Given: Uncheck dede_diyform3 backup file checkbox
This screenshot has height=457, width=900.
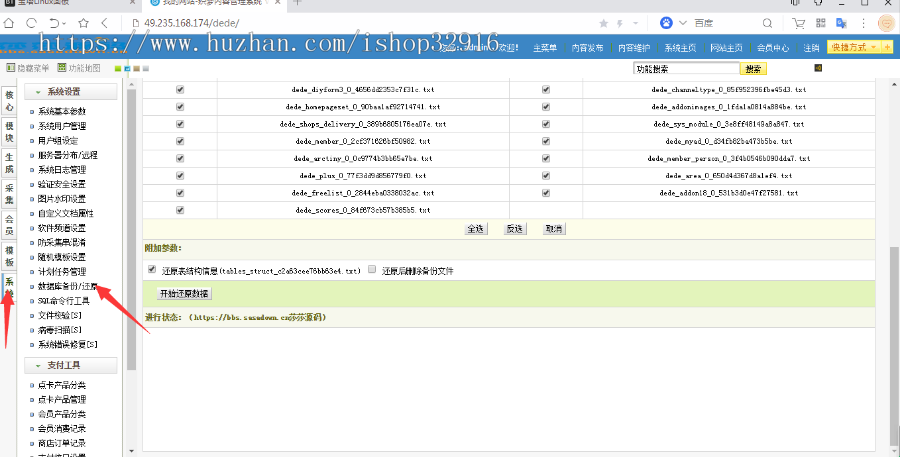Looking at the screenshot, I should click(x=180, y=90).
